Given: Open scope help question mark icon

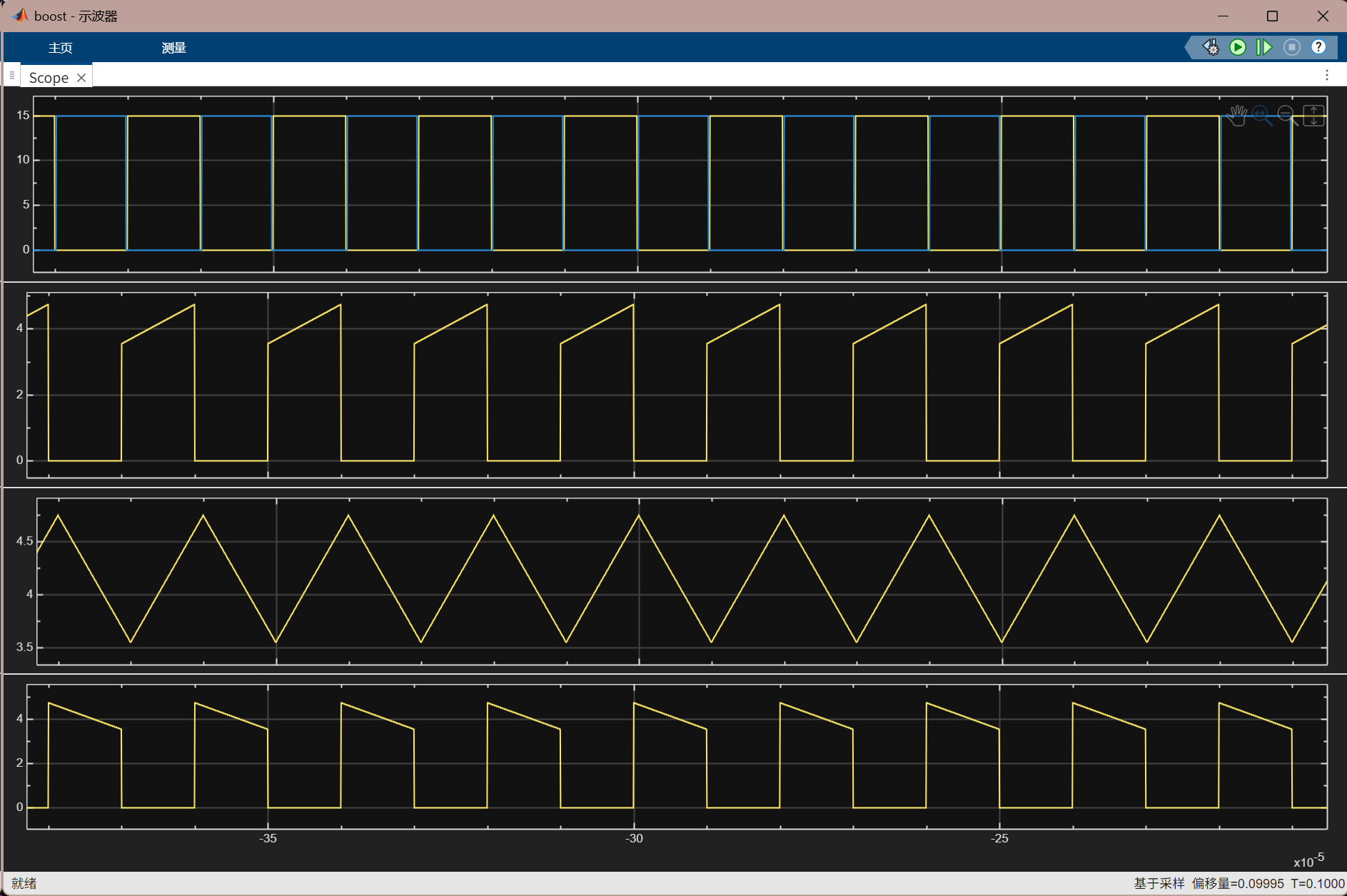Looking at the screenshot, I should click(x=1318, y=47).
